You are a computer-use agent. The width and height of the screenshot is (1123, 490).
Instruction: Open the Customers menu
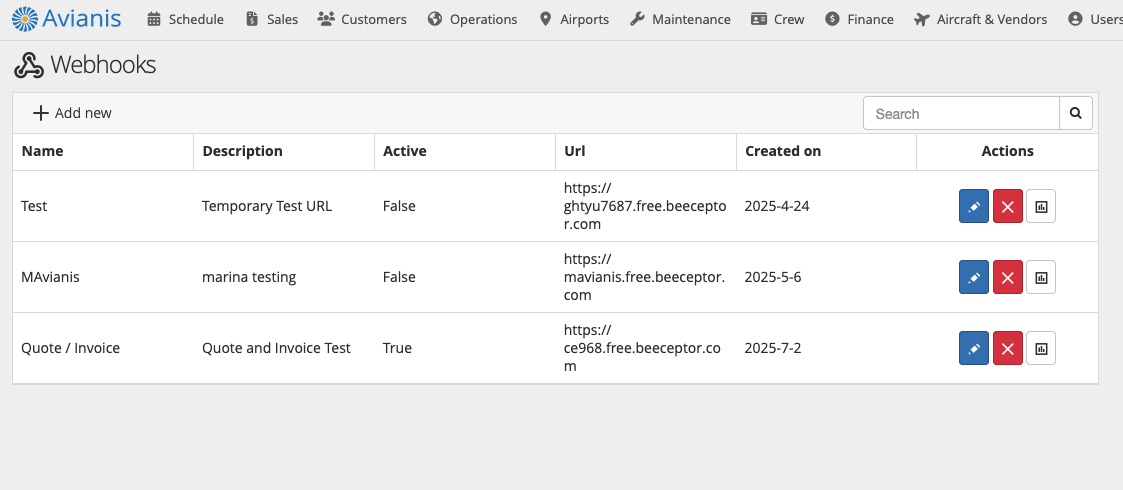[362, 19]
